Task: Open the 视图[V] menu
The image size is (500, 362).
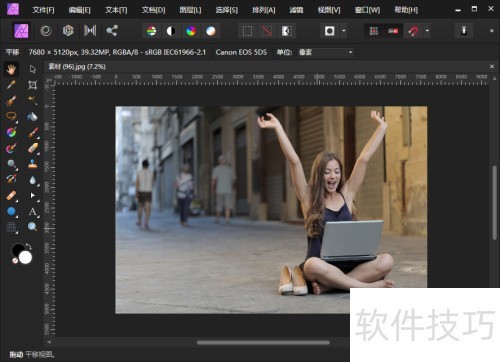Action: tap(329, 10)
